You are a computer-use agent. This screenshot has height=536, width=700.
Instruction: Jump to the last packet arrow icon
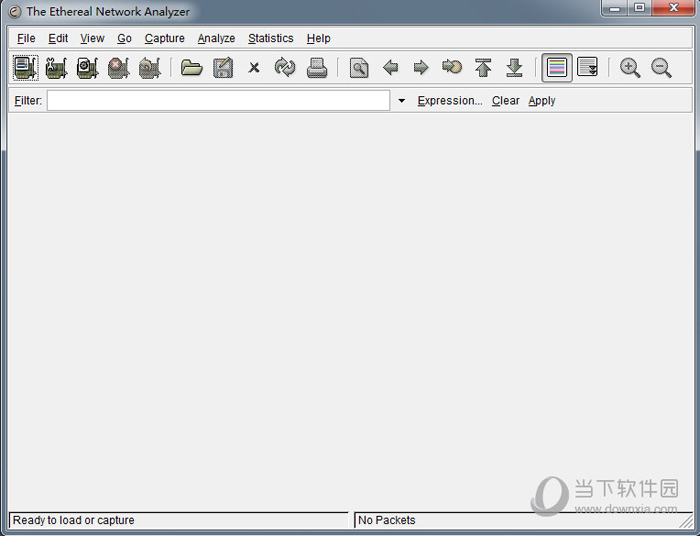click(514, 68)
